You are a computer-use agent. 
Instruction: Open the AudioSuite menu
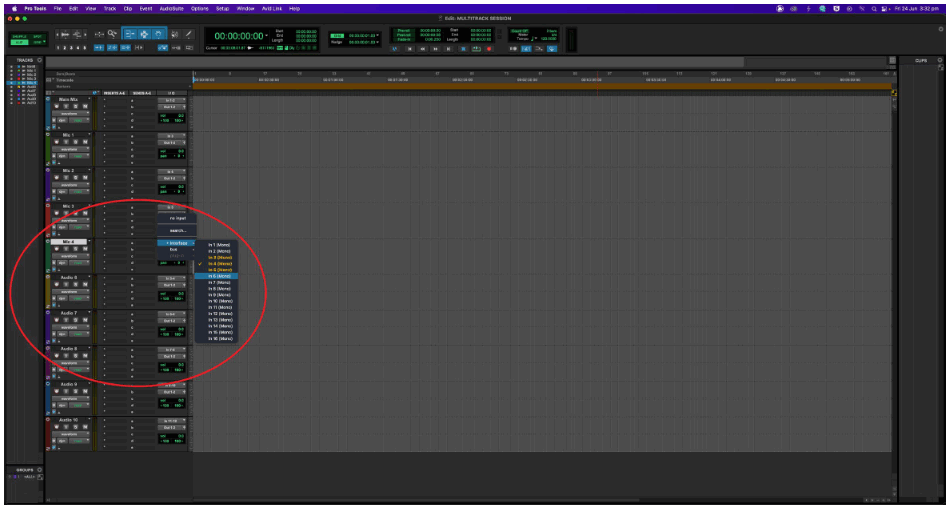coord(172,9)
